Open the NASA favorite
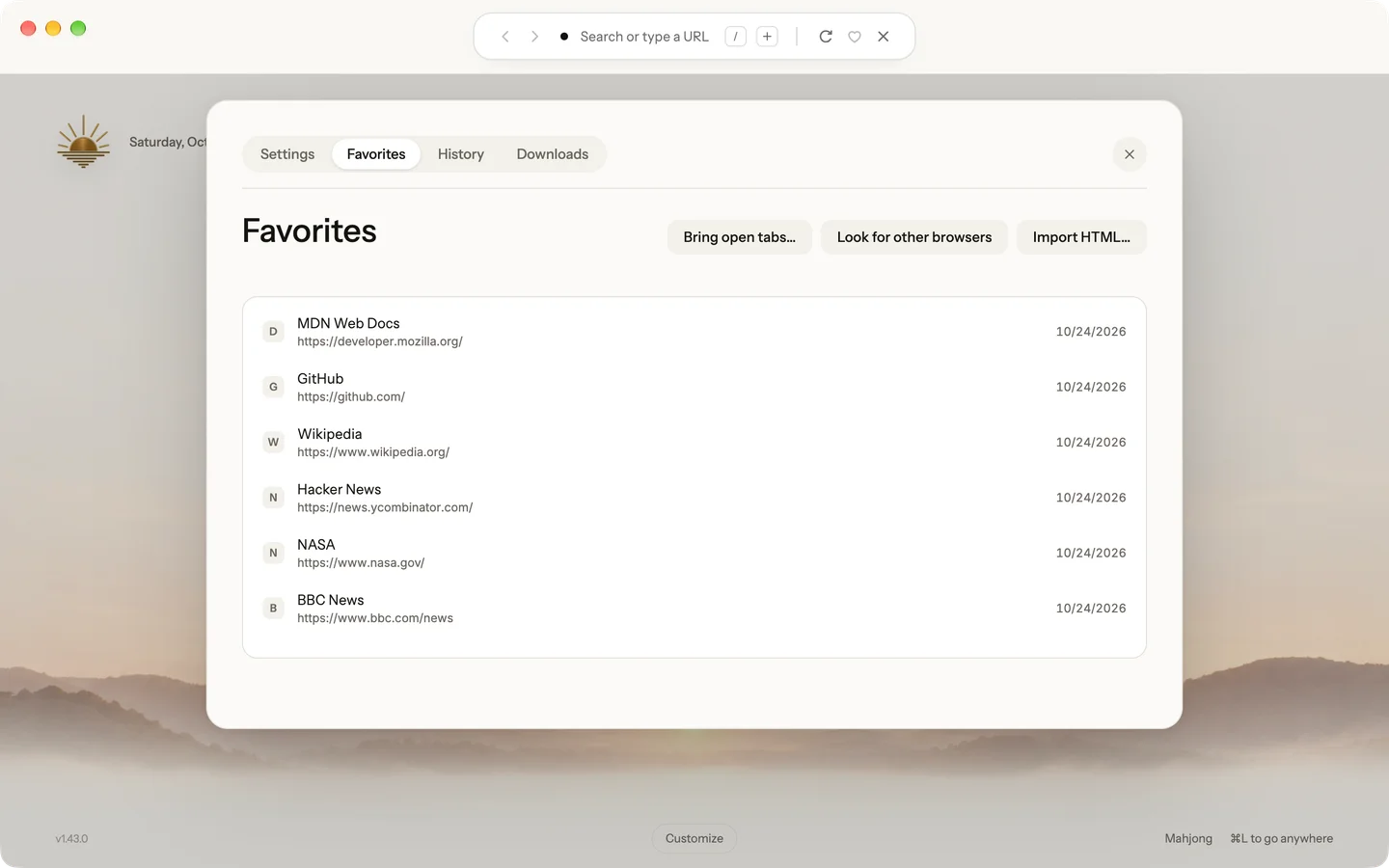Screen dimensions: 1389x868 (x=694, y=553)
